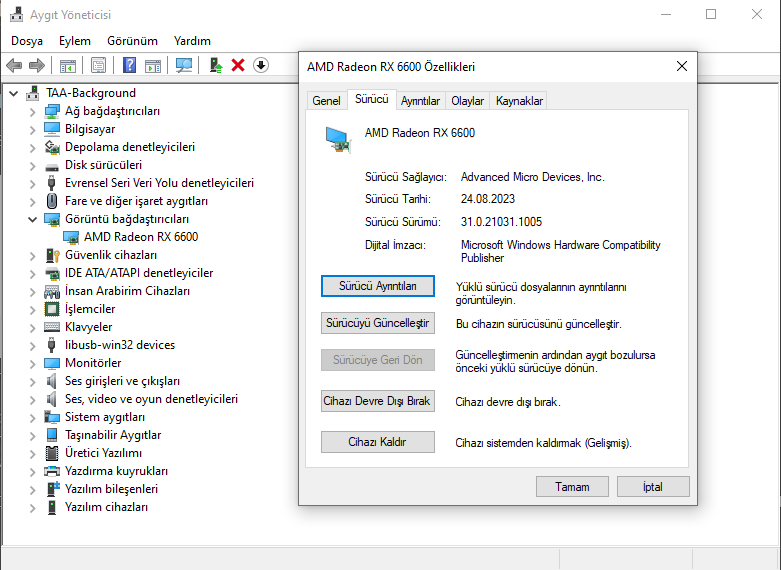Viewport: 781px width, 570px height.
Task: Switch to the Olaylar tab
Action: [467, 101]
